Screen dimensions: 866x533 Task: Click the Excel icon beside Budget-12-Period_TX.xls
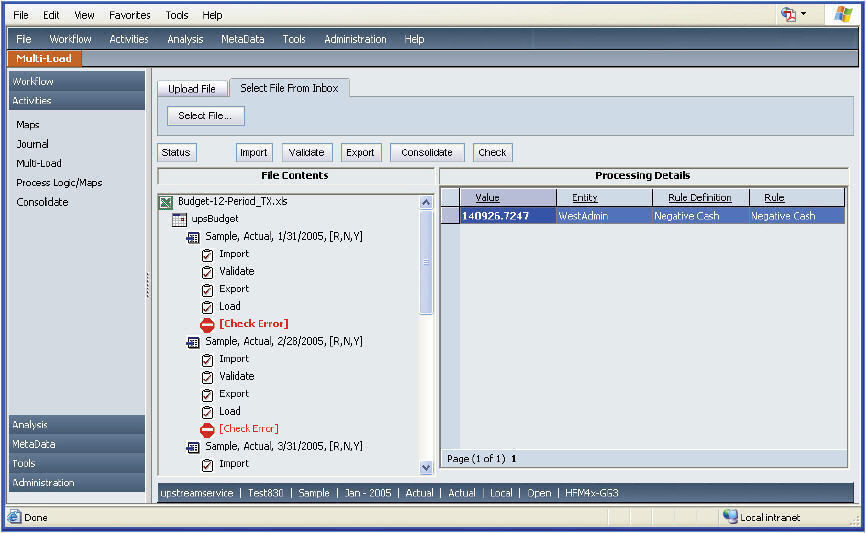166,202
